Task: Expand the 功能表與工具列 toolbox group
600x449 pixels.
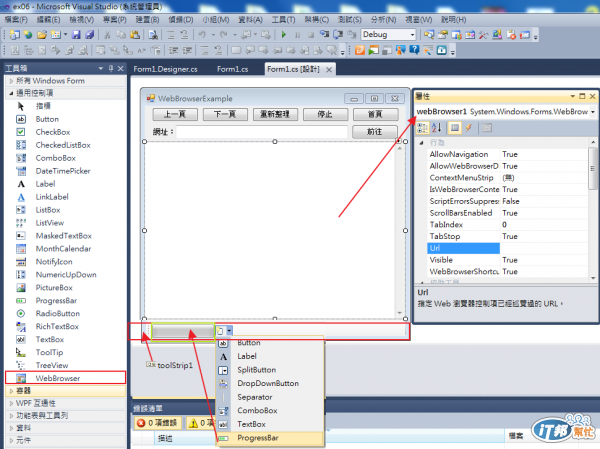Action: tap(11, 416)
